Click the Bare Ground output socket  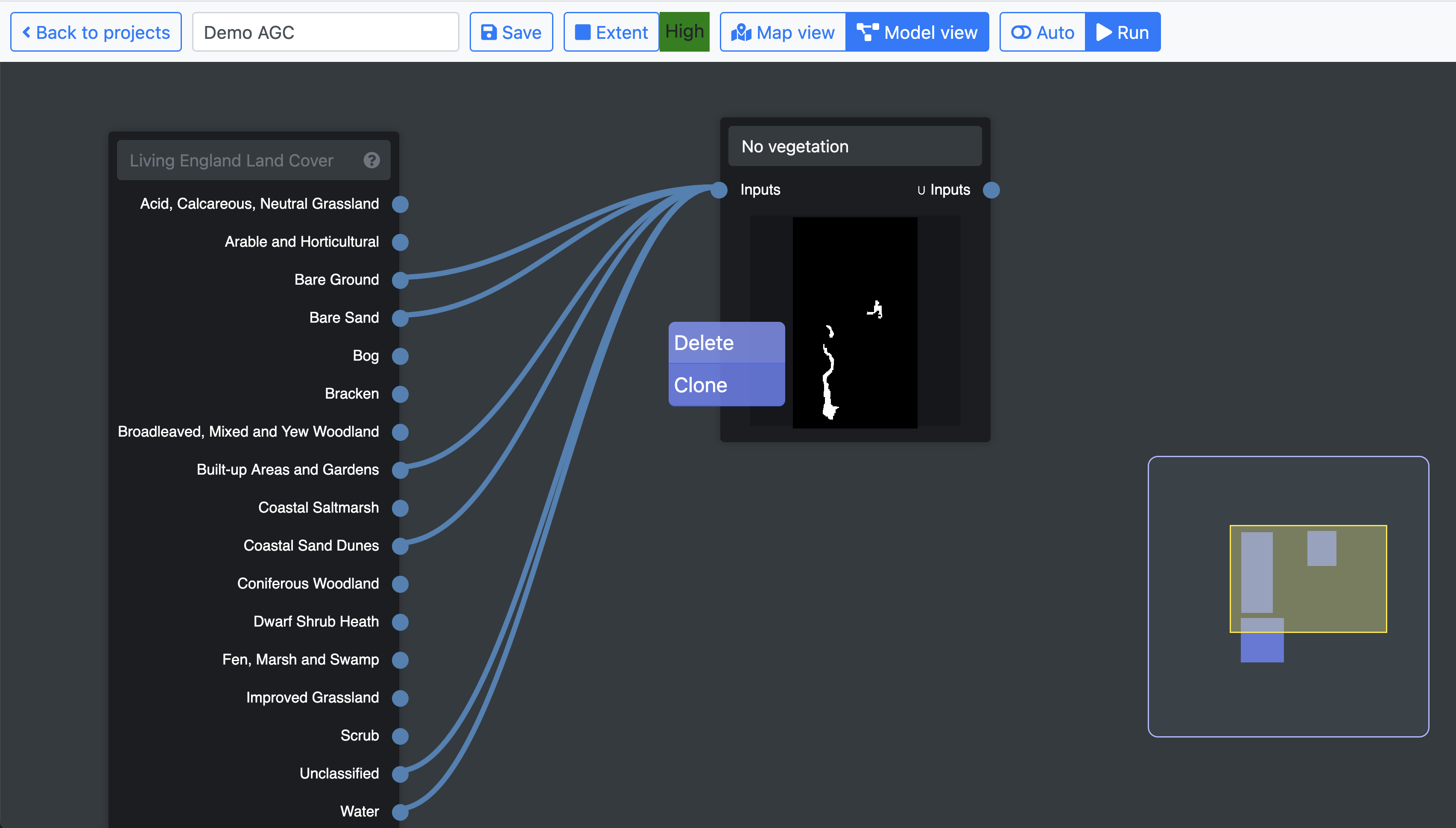(x=401, y=280)
